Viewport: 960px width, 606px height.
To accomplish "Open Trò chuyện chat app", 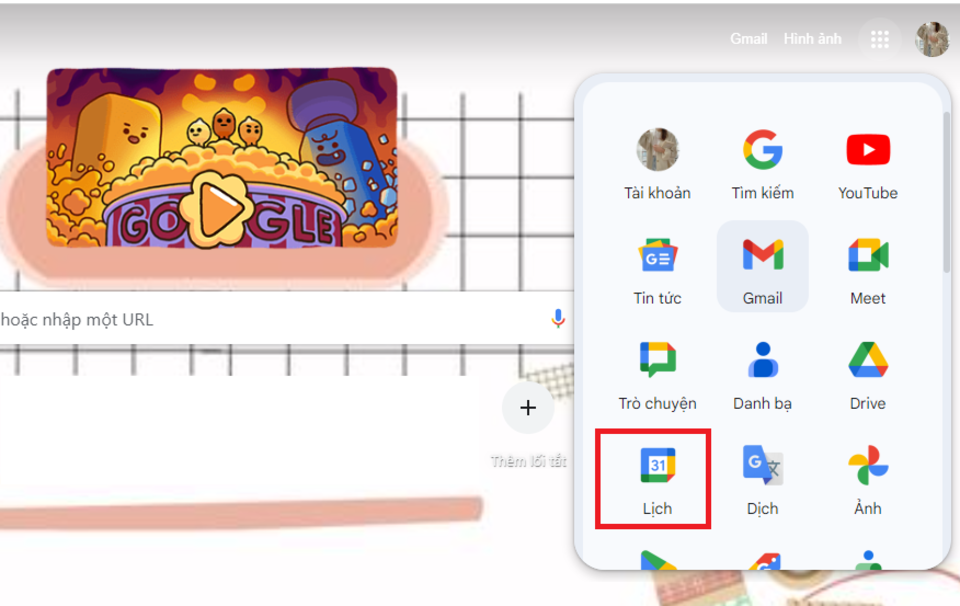I will pyautogui.click(x=657, y=372).
